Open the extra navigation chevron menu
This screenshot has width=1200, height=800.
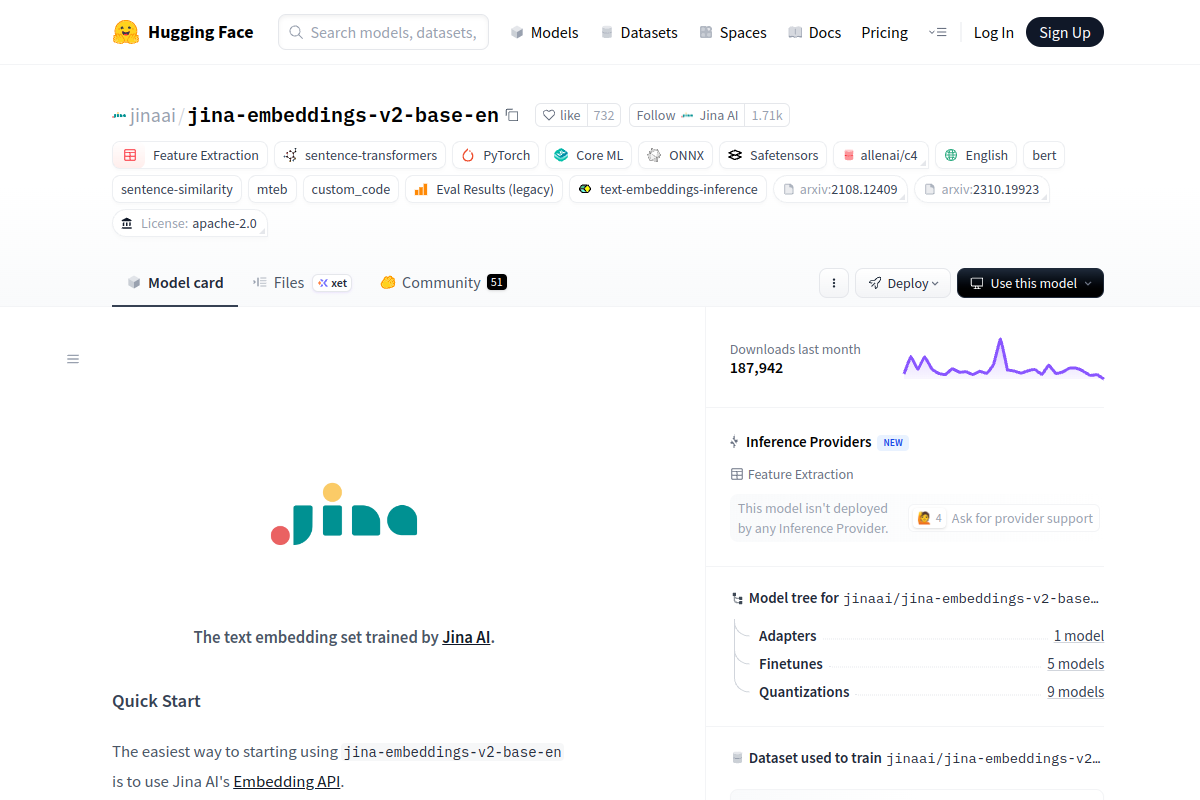938,32
